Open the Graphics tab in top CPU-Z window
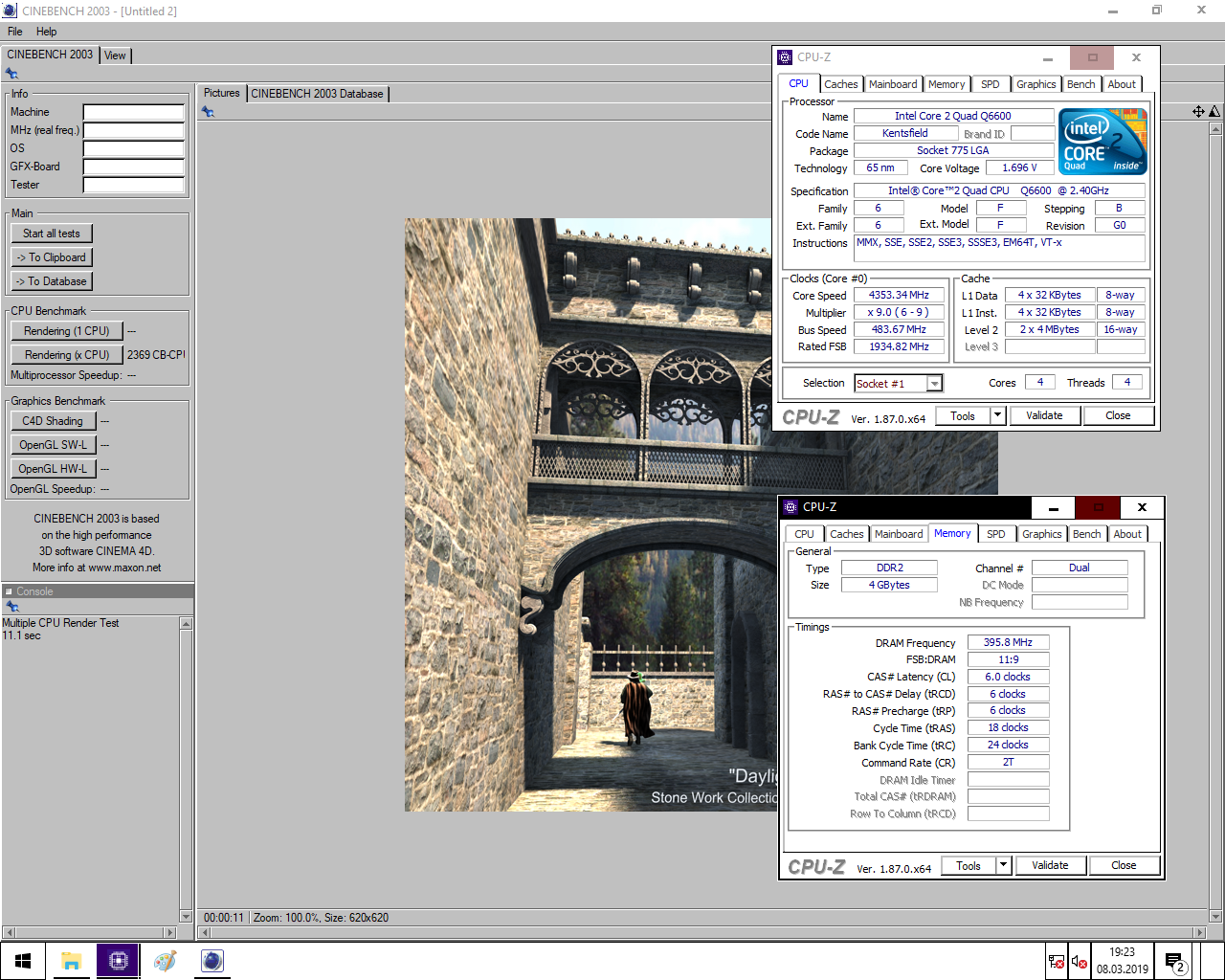Image resolution: width=1225 pixels, height=980 pixels. (1036, 84)
